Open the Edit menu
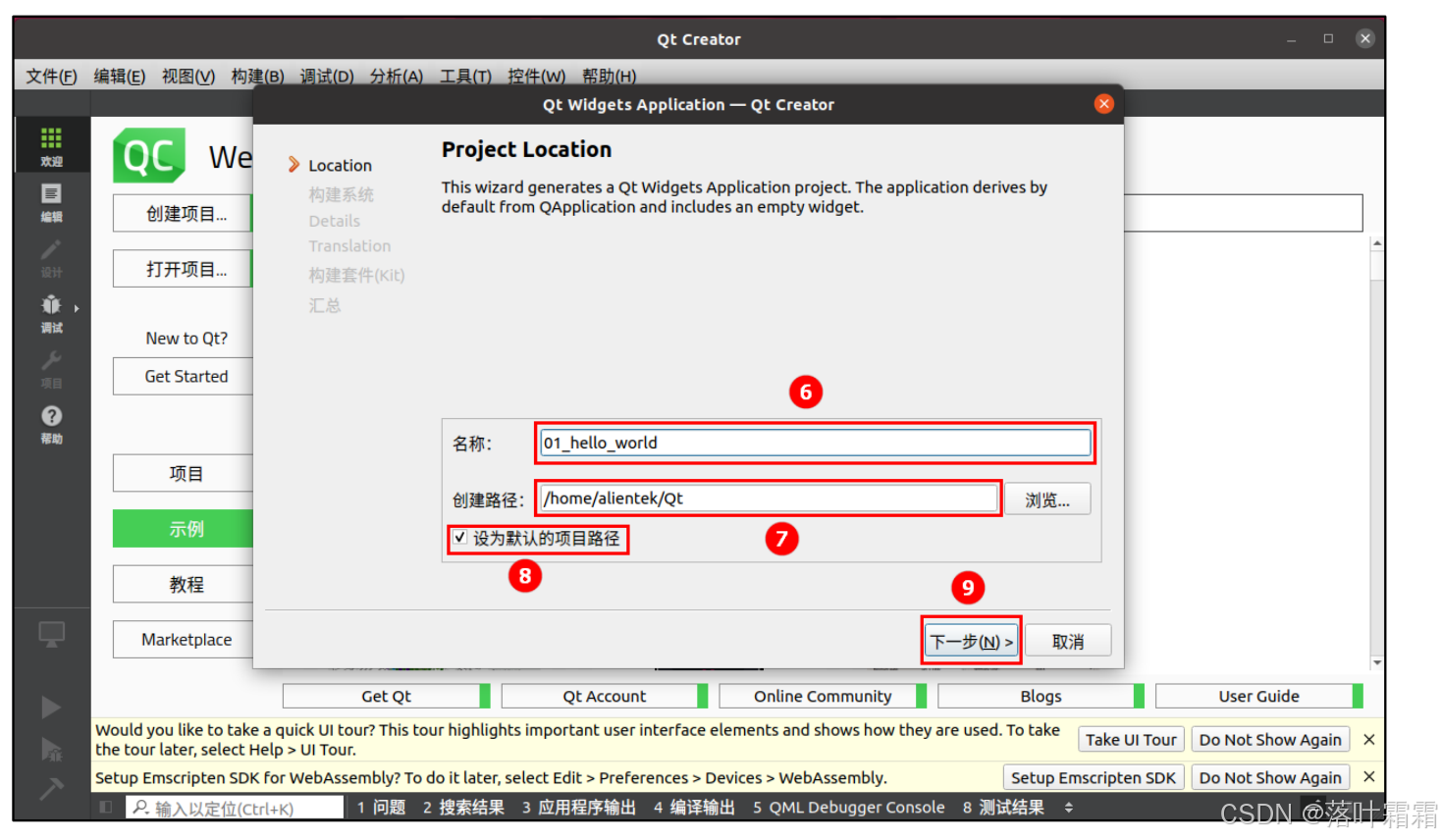This screenshot has height=840, width=1442. (120, 76)
